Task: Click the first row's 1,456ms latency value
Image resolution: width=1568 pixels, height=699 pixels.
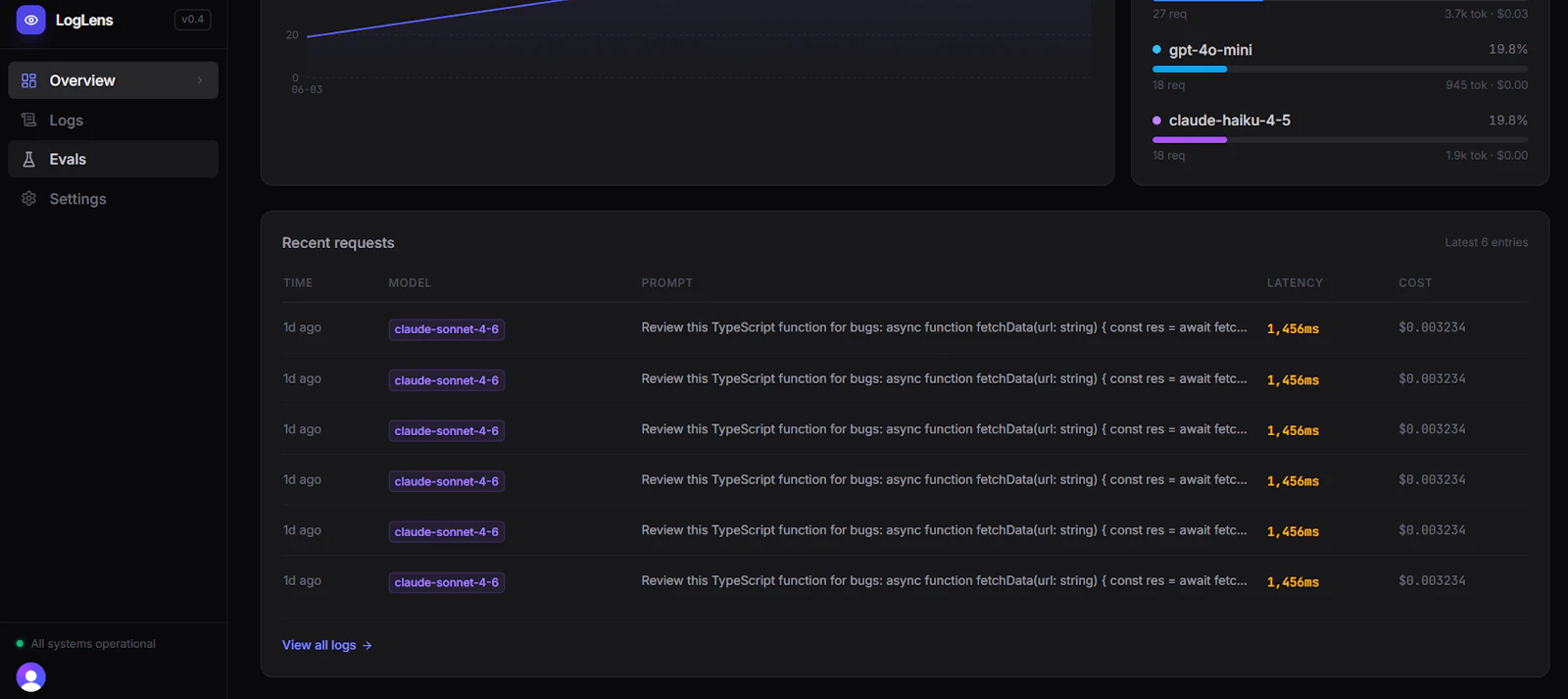Action: (1293, 329)
